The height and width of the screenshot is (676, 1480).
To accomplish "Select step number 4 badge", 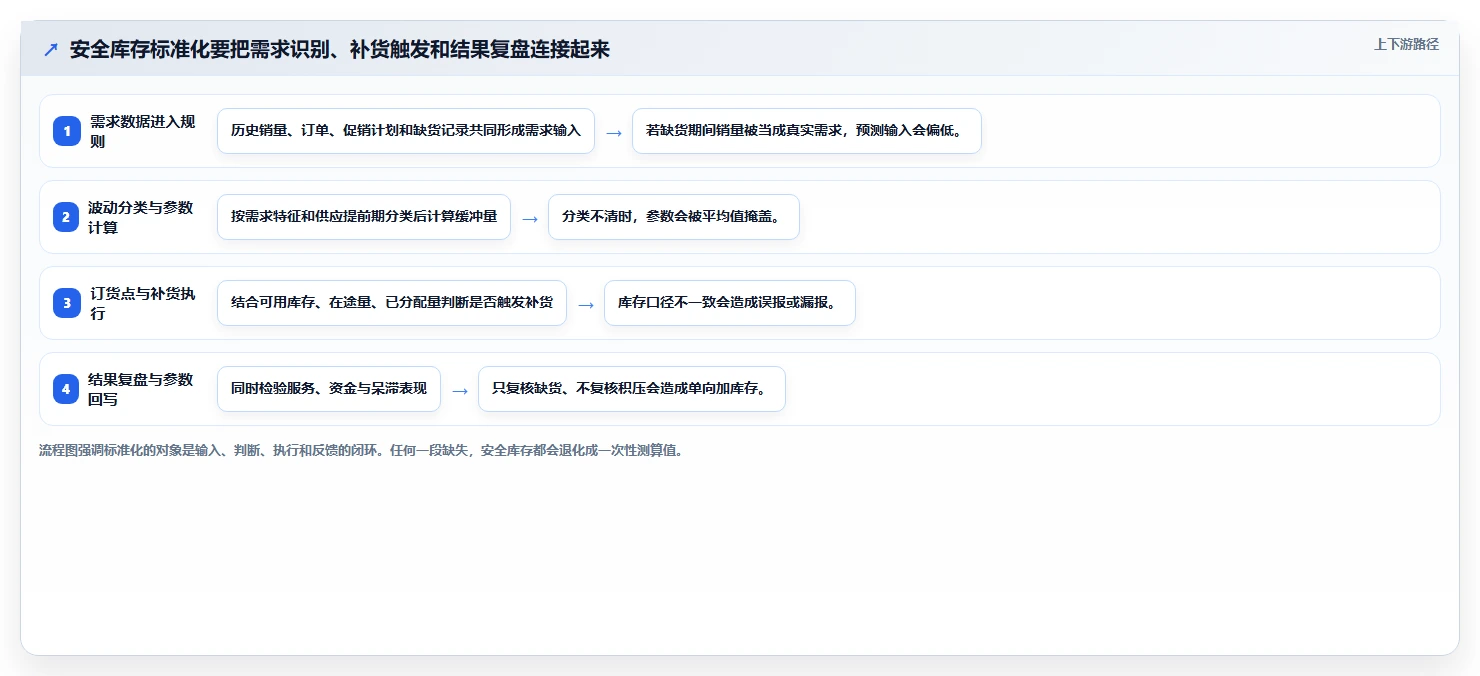I will (66, 389).
